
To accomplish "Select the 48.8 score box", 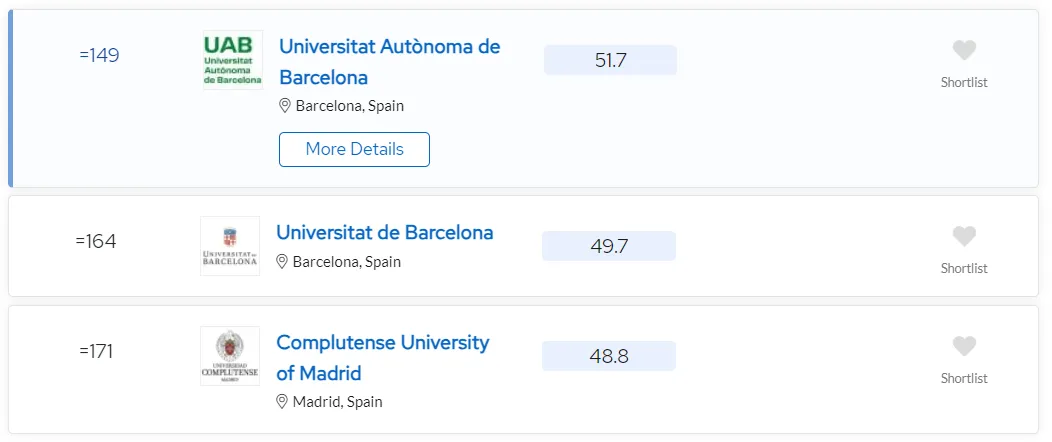I will click(x=609, y=356).
